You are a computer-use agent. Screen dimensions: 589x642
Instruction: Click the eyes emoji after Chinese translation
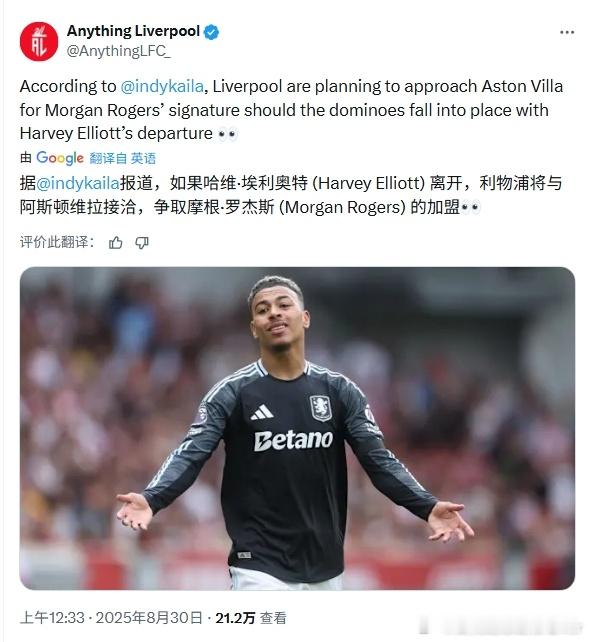[x=470, y=208]
